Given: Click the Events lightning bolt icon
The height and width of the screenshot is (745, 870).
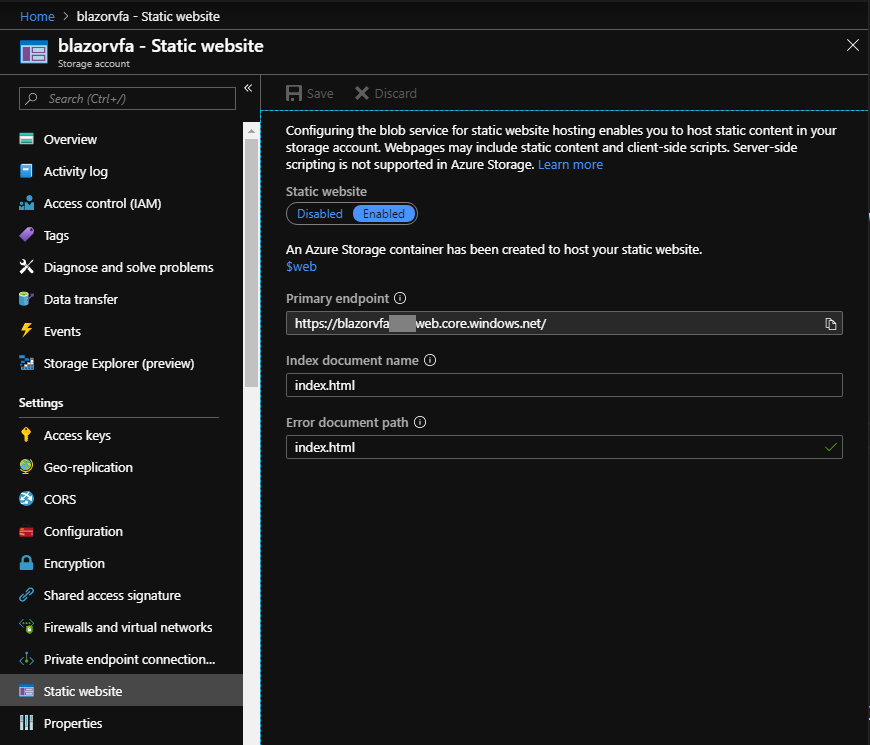Looking at the screenshot, I should 26,331.
